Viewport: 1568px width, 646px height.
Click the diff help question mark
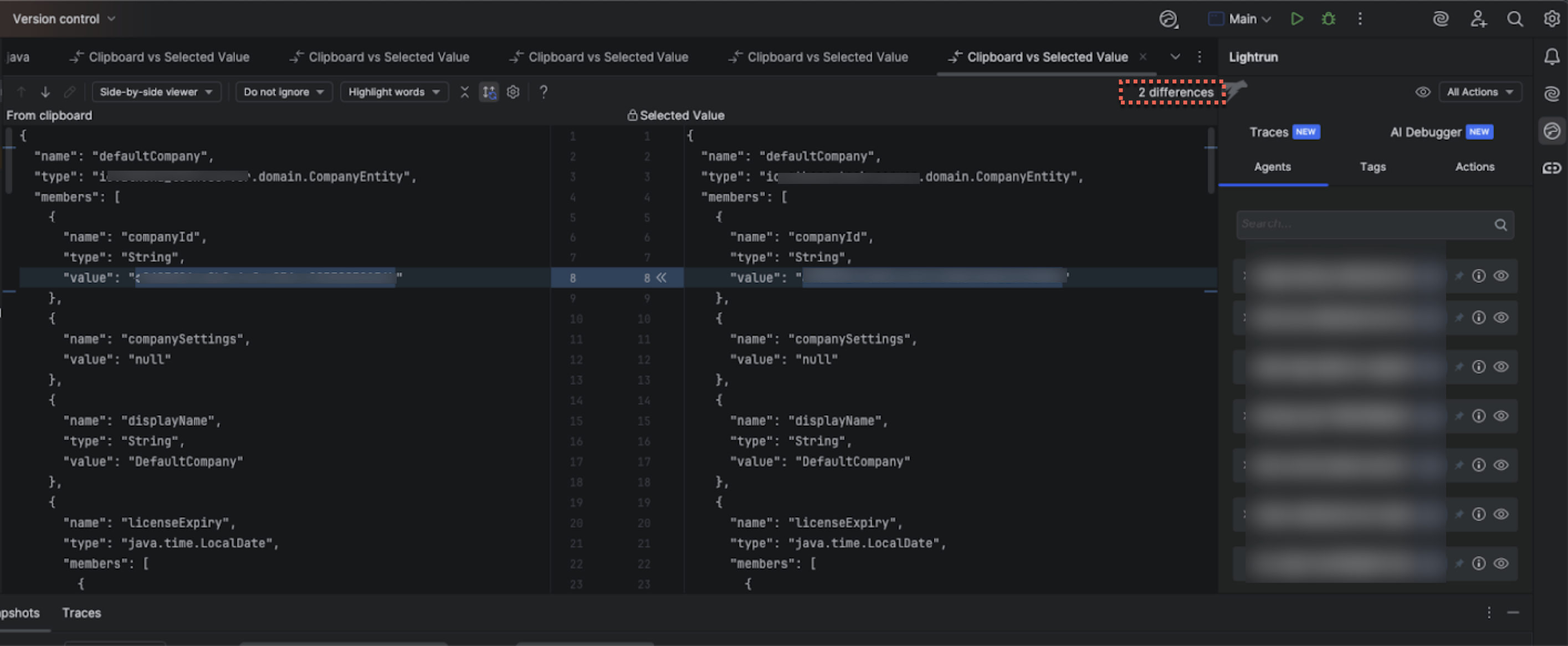pyautogui.click(x=544, y=92)
